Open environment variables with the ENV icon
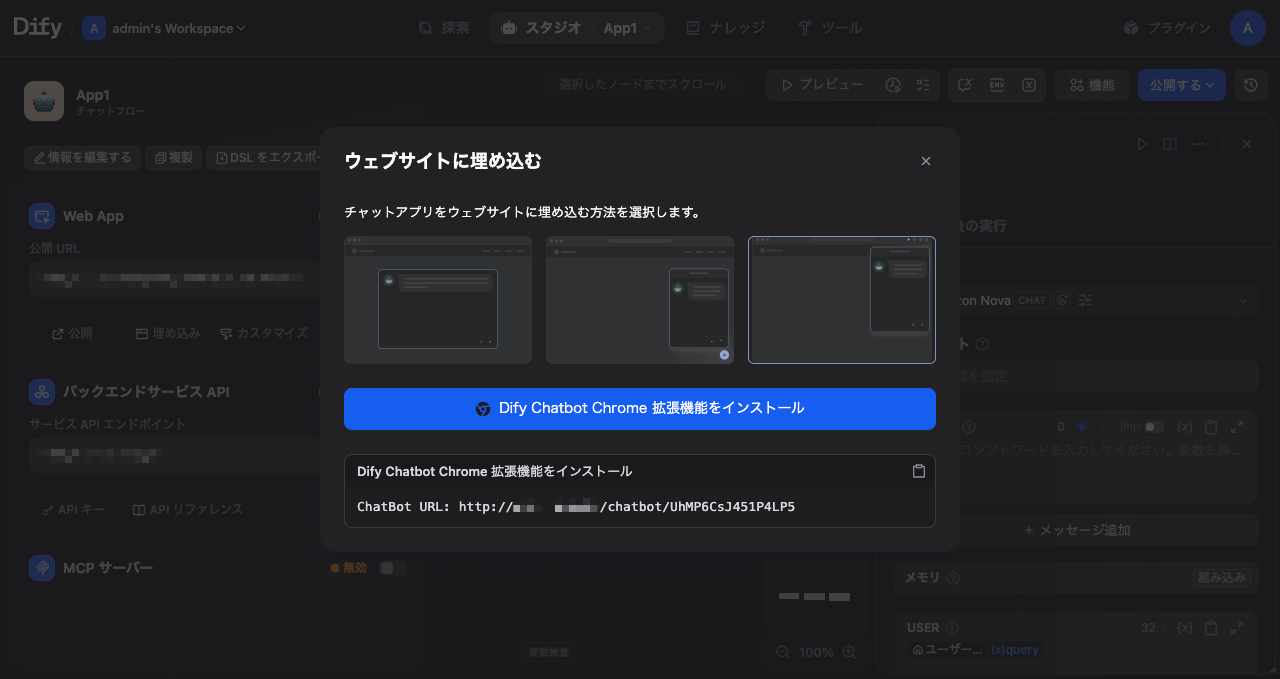This screenshot has width=1280, height=679. coord(997,85)
